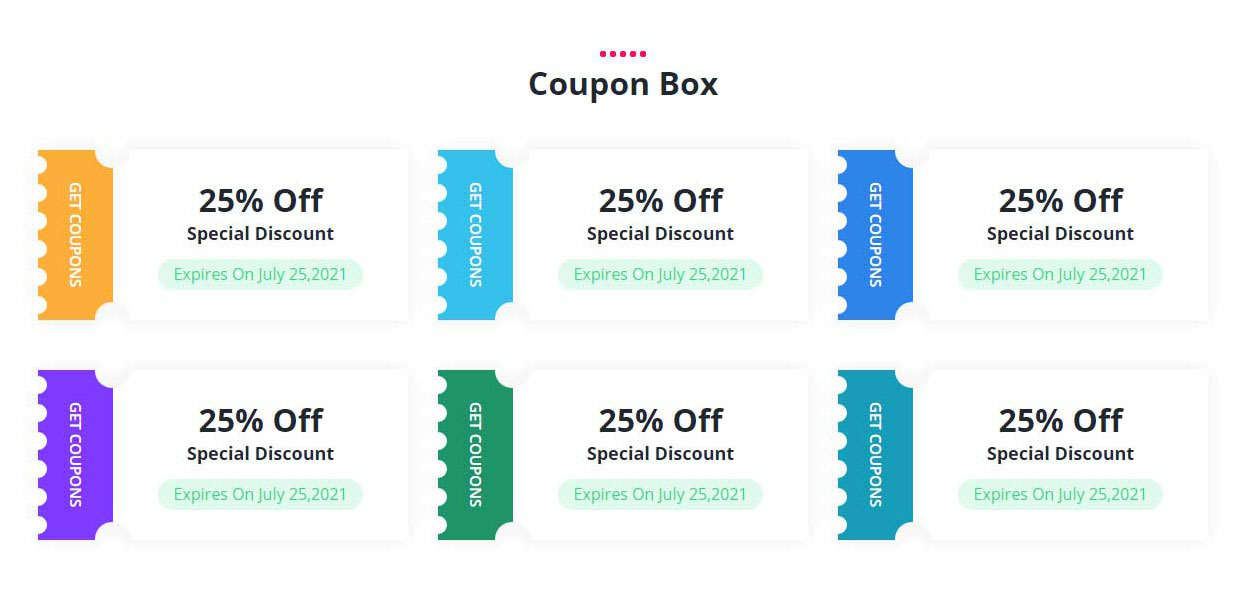Click "25% Off" on the light blue coupon

tap(660, 201)
